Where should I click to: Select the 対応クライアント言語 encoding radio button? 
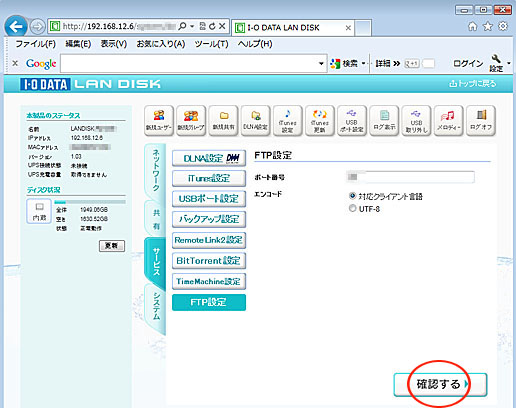click(x=352, y=196)
